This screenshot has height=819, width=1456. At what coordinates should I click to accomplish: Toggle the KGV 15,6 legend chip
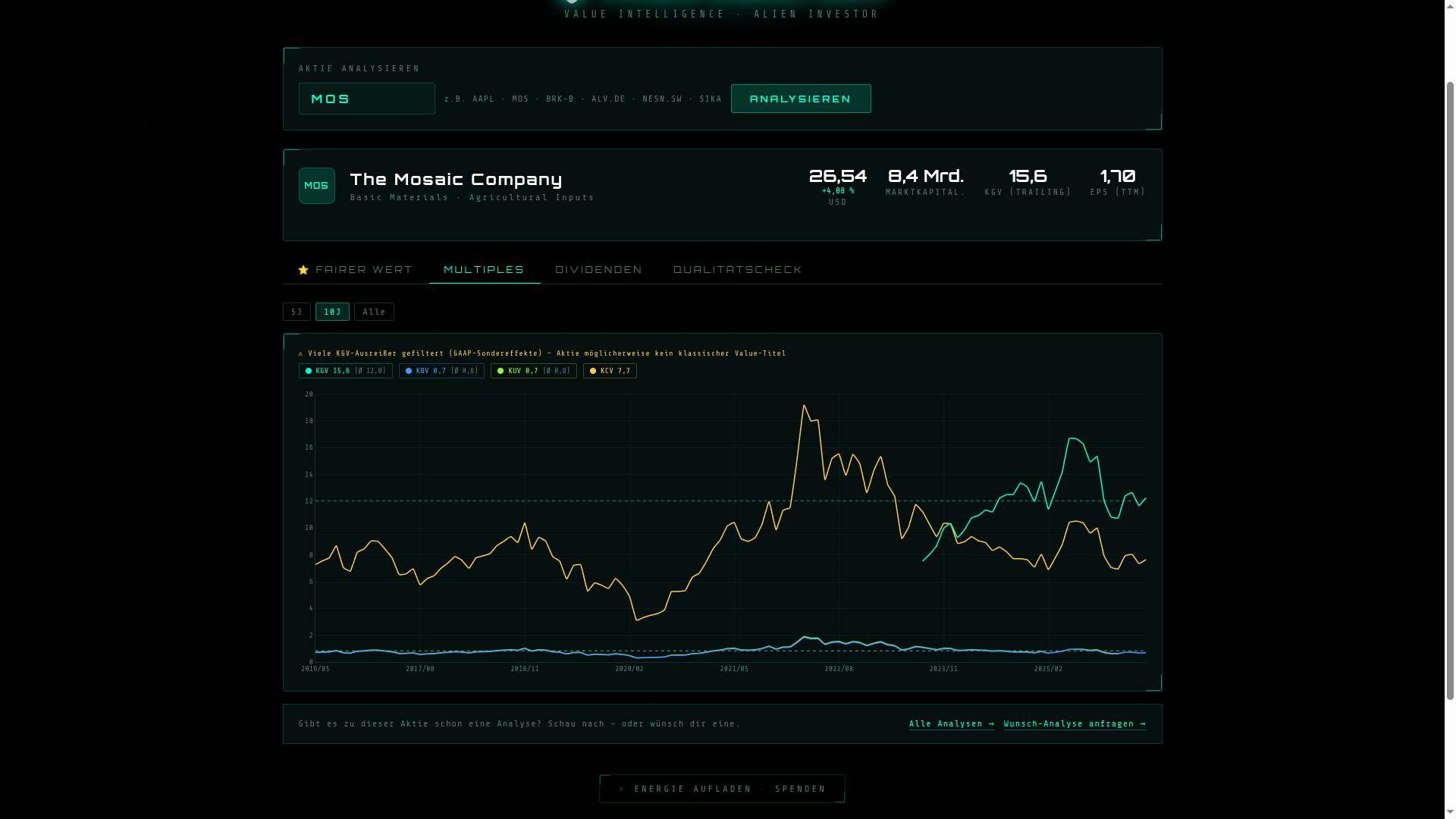coord(345,371)
